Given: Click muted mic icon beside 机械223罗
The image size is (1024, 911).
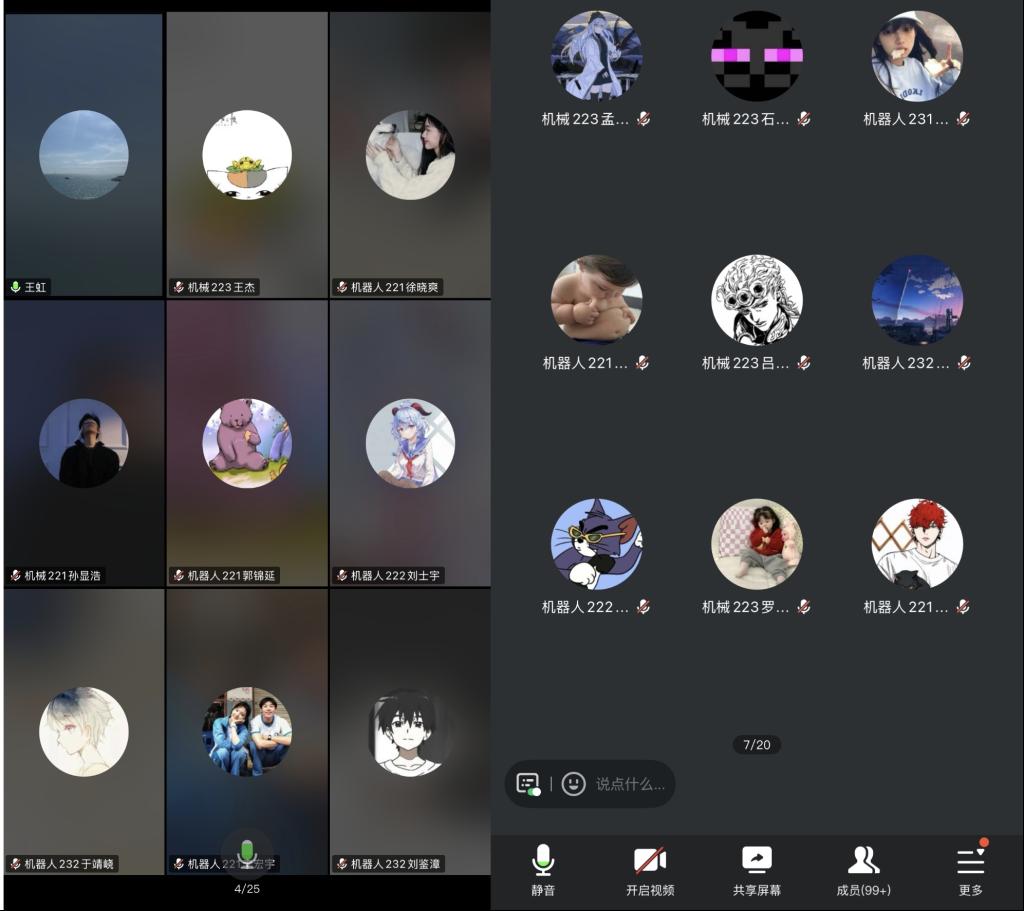Looking at the screenshot, I should click(804, 607).
